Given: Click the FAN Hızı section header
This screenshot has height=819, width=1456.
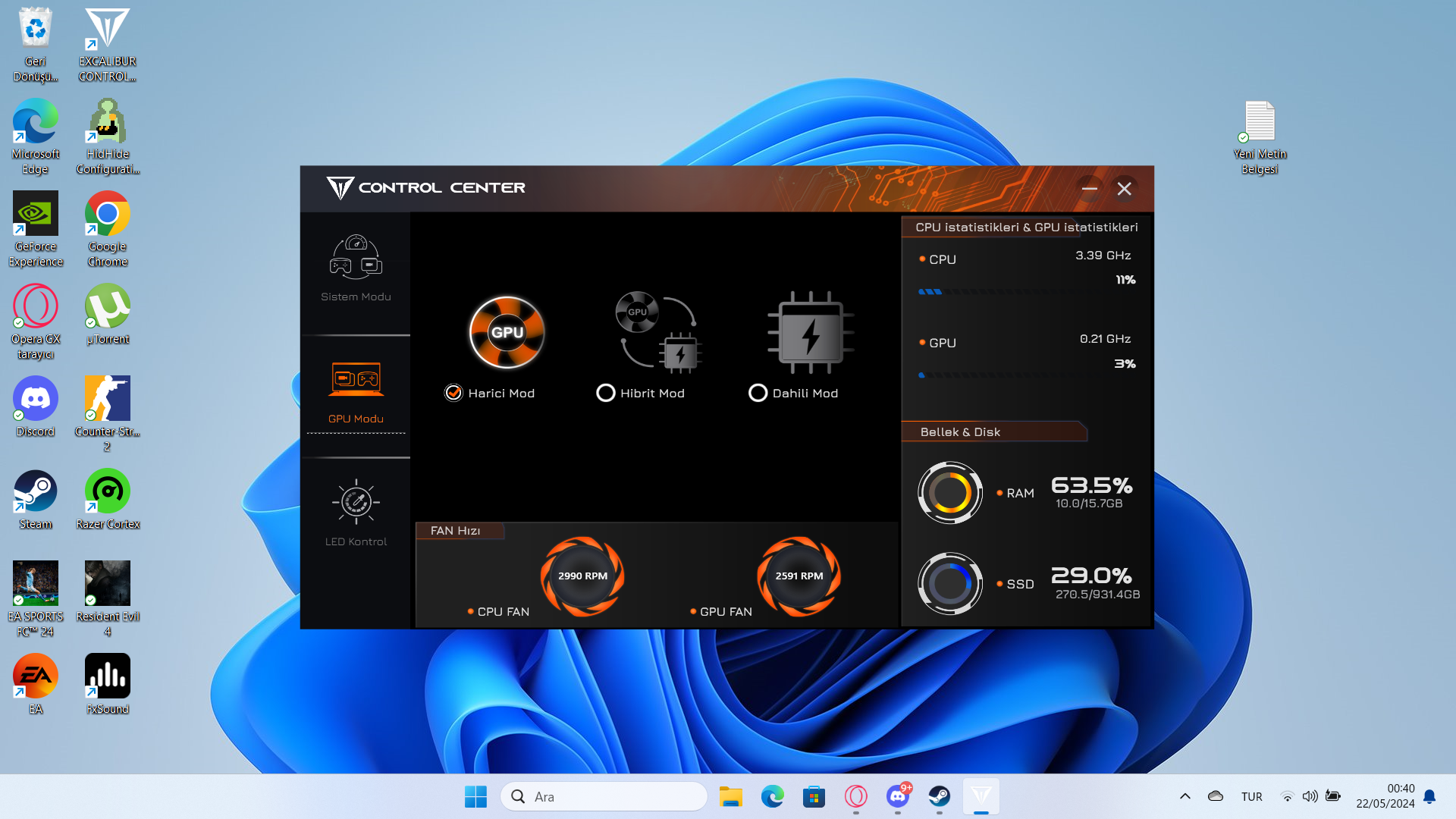Looking at the screenshot, I should point(456,531).
